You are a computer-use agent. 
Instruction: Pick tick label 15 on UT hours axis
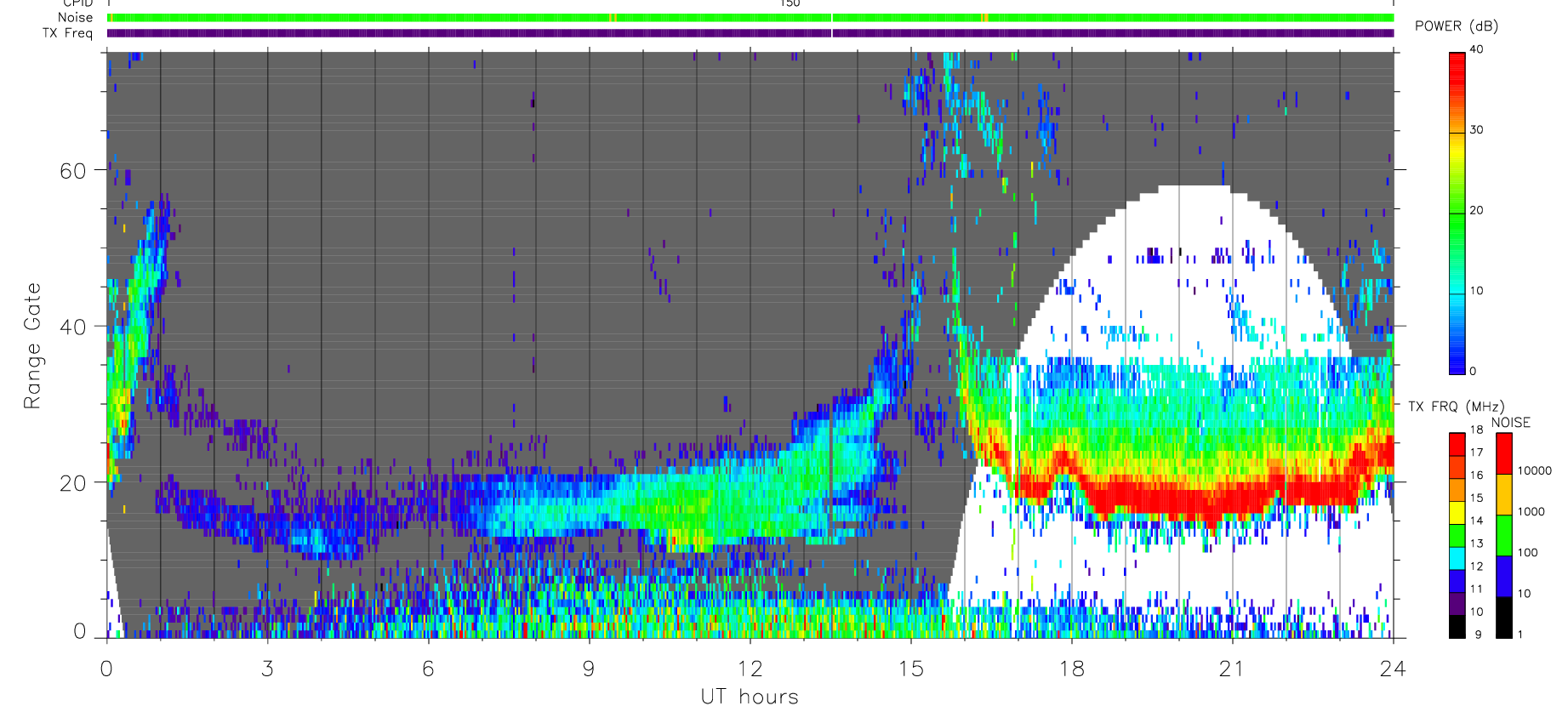pos(910,669)
